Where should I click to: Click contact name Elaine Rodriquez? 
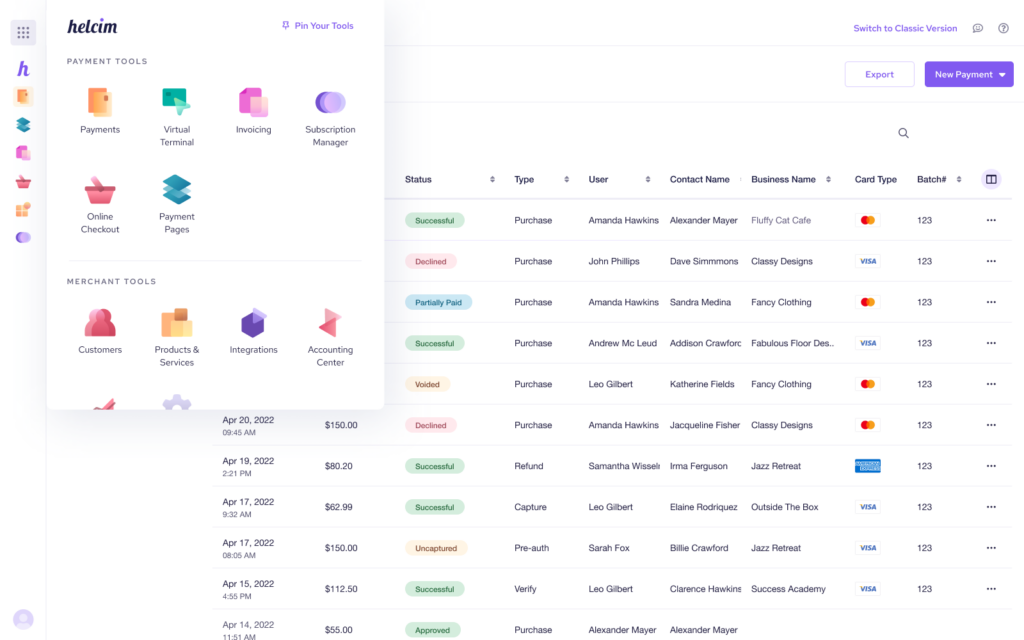click(x=703, y=507)
